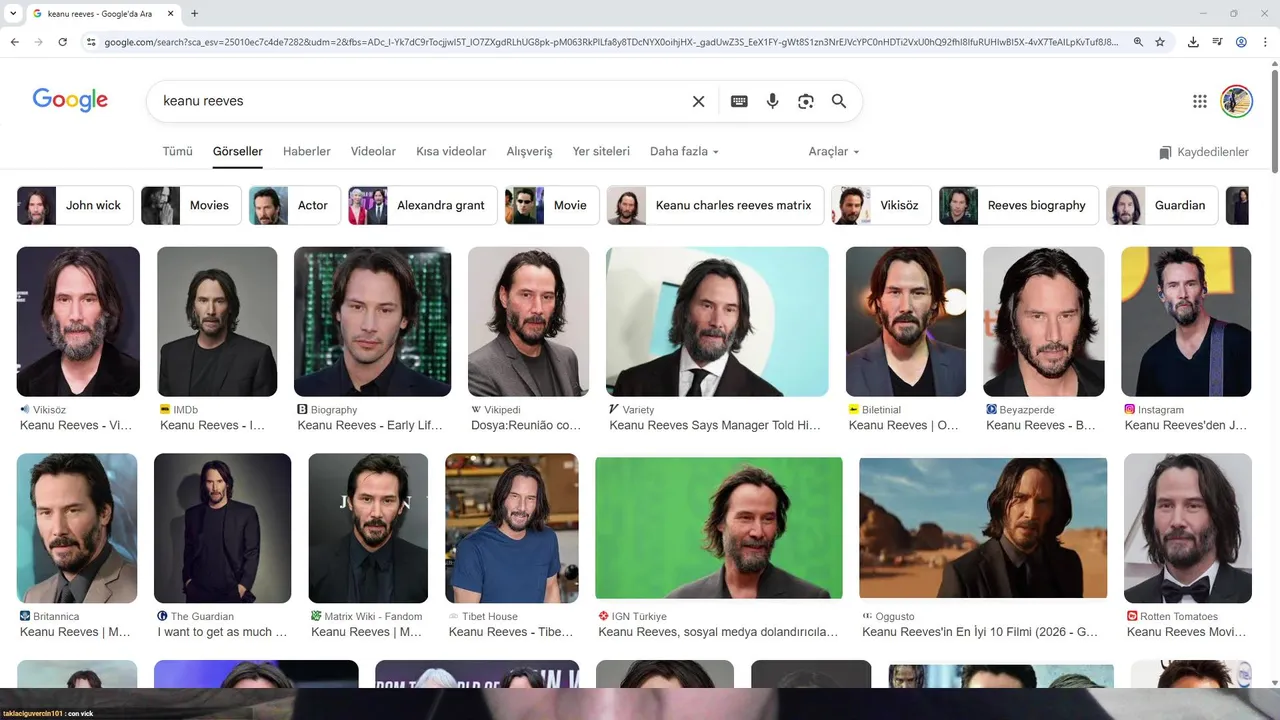Open the Chrome downloads icon

point(1193,42)
